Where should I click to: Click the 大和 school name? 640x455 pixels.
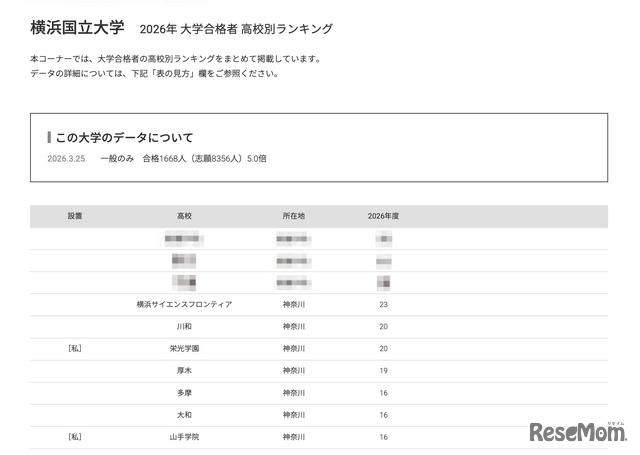184,415
